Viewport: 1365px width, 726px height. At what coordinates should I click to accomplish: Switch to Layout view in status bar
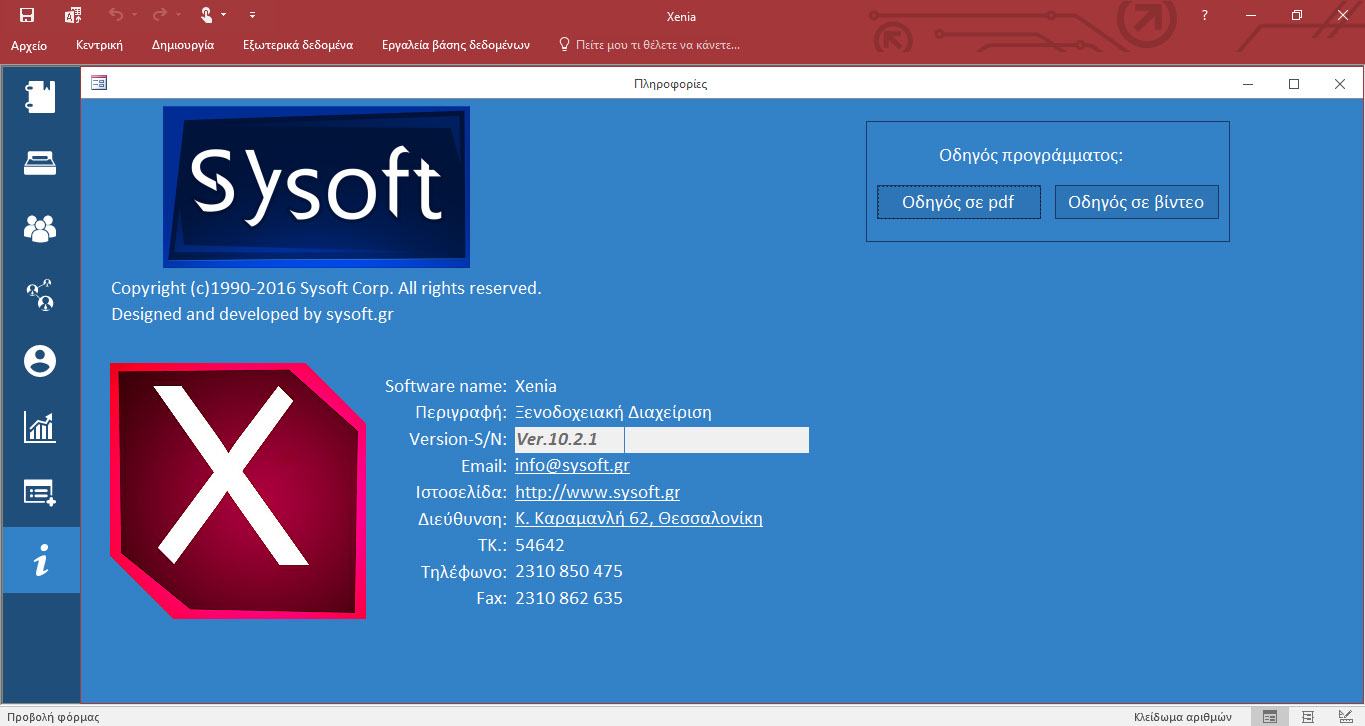(x=1307, y=716)
